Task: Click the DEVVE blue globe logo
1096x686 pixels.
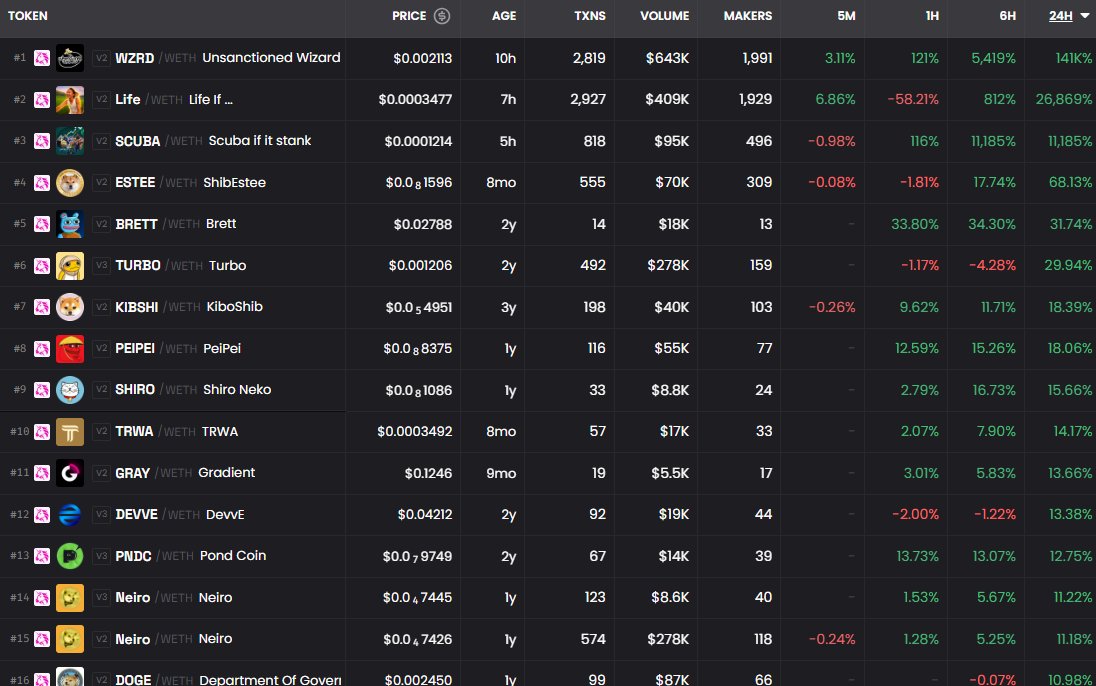Action: (x=70, y=515)
